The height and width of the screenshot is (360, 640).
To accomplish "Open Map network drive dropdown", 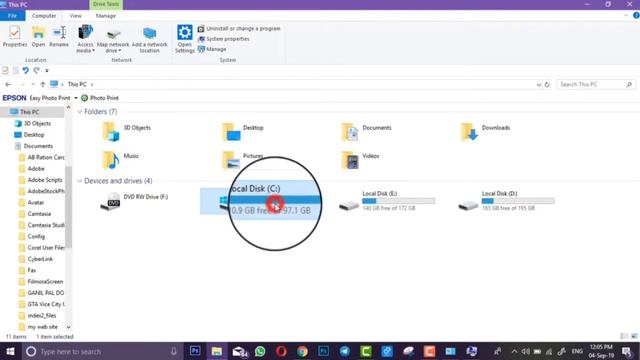I will pos(113,39).
